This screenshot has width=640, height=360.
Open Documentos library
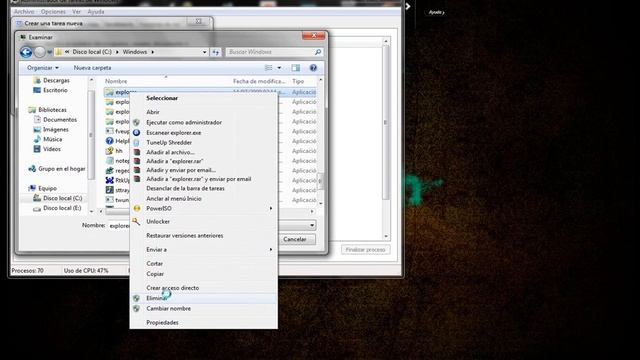pos(60,120)
